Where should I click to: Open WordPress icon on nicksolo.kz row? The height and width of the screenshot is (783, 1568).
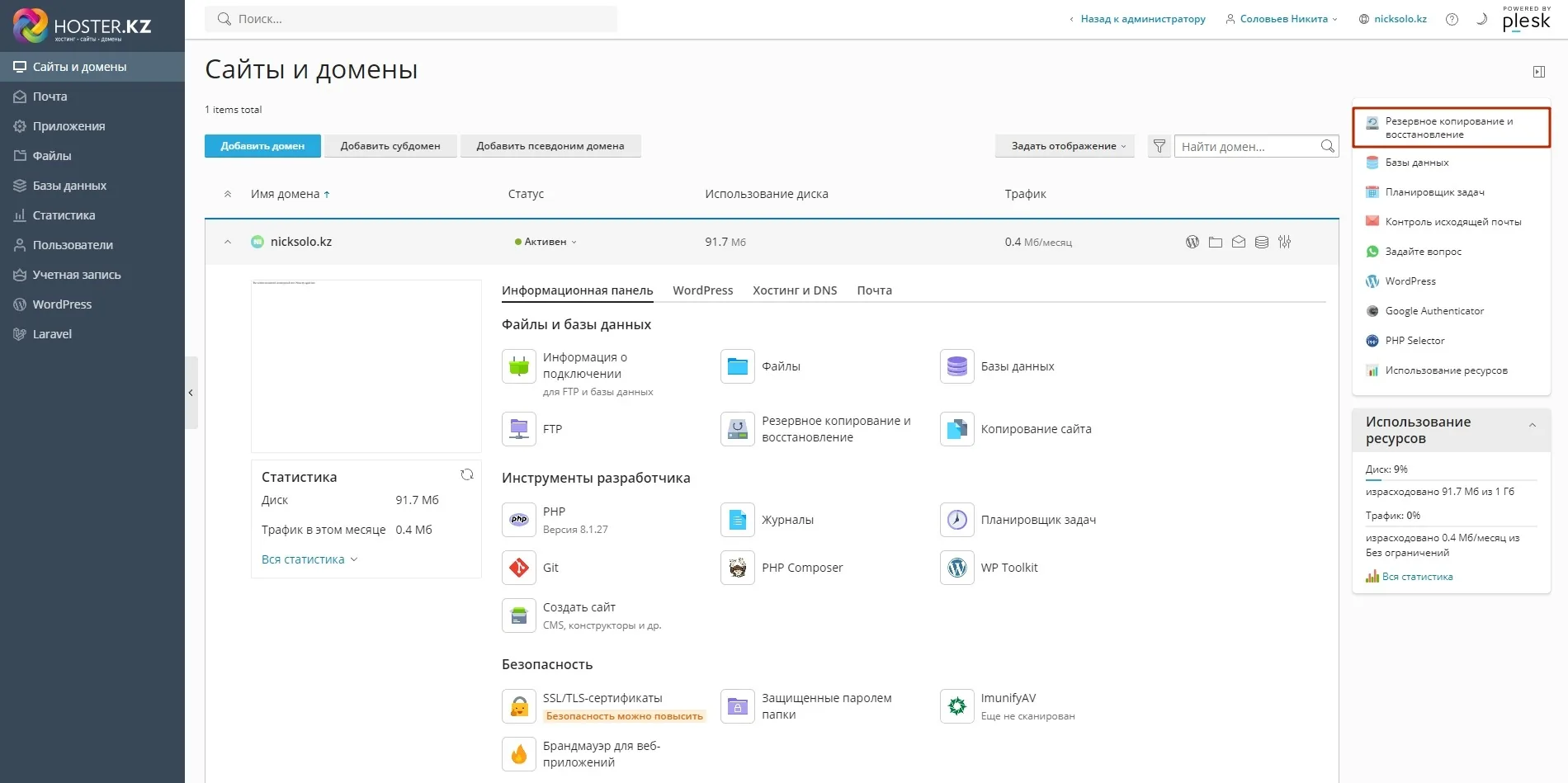(1192, 242)
